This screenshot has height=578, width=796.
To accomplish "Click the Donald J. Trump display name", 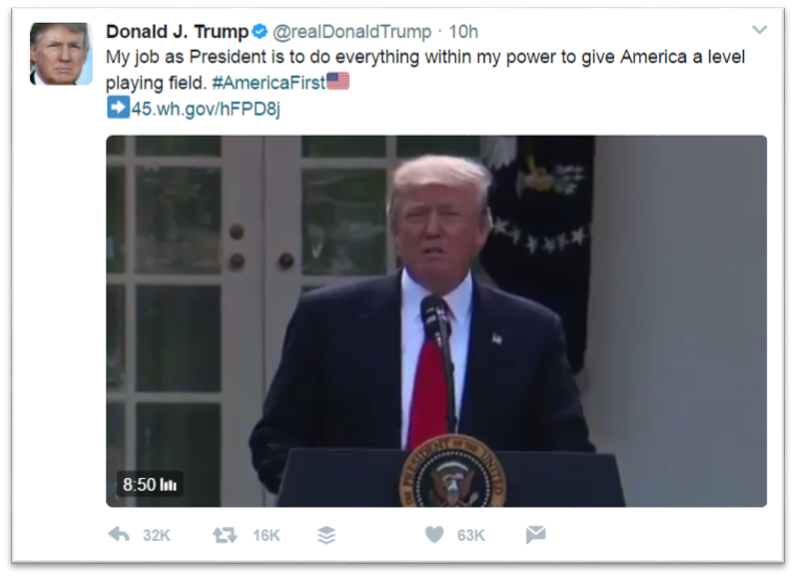I will [177, 31].
